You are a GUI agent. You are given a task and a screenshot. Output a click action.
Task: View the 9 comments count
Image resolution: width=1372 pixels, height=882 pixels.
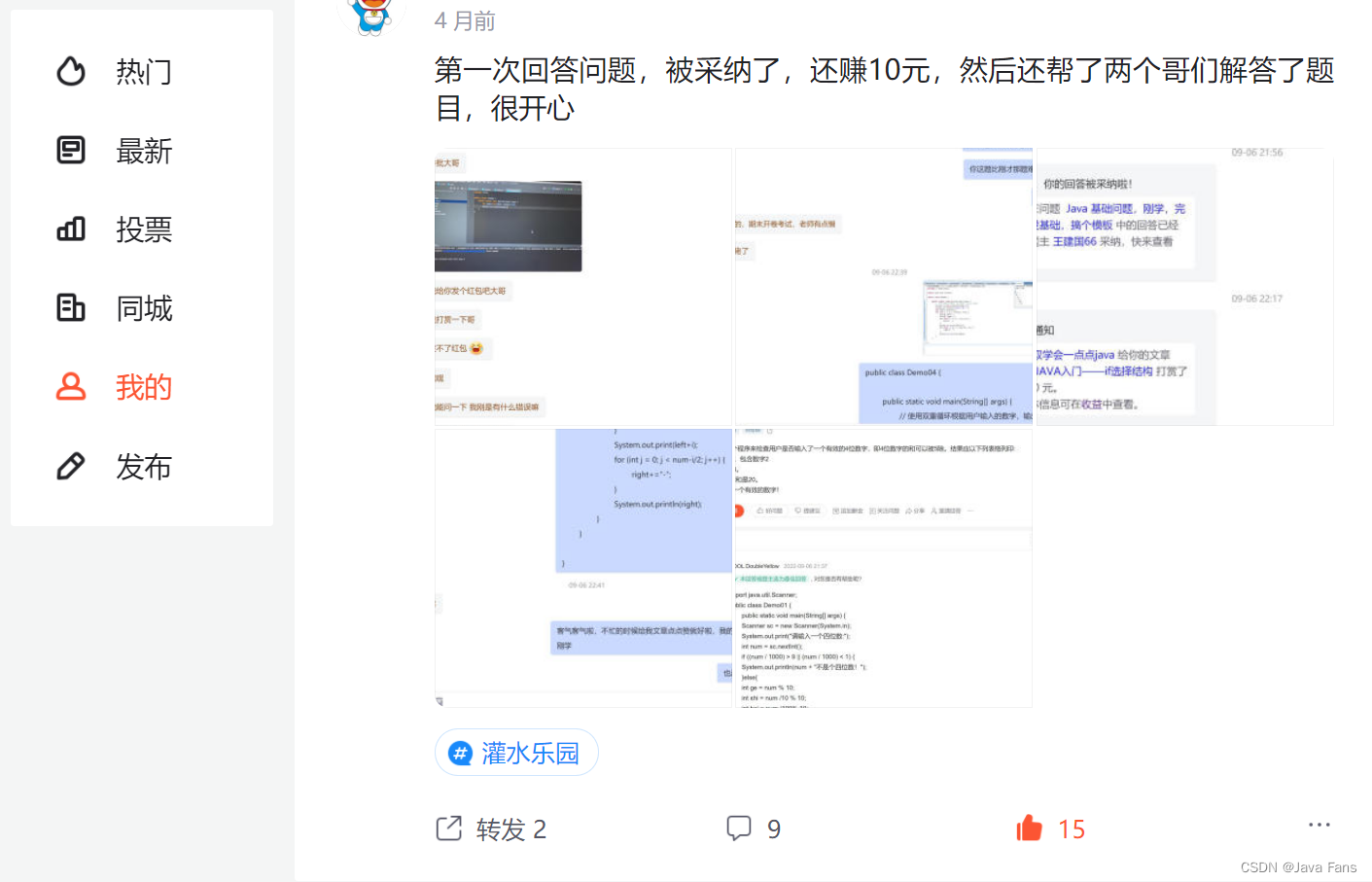pyautogui.click(x=774, y=829)
